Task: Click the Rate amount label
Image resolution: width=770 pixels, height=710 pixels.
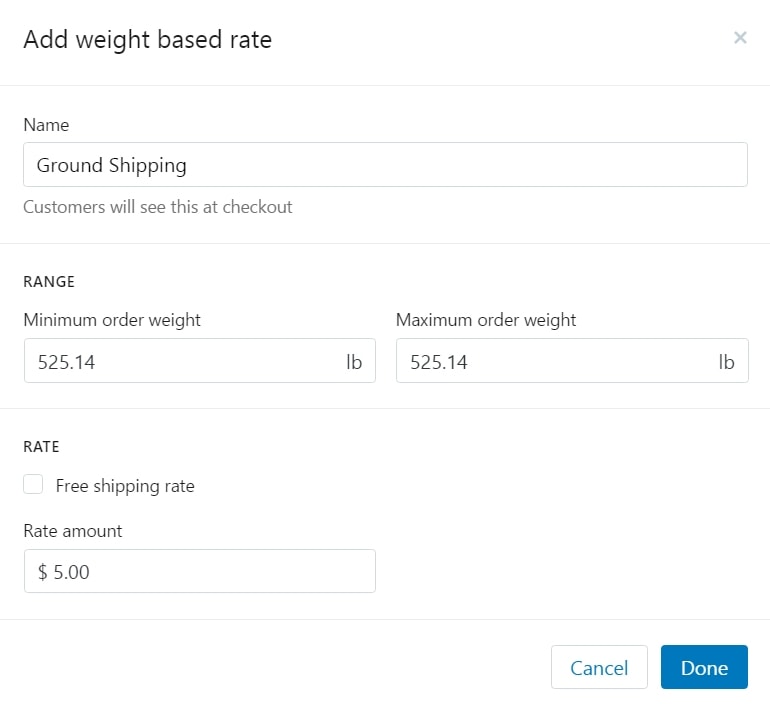Action: click(x=73, y=531)
